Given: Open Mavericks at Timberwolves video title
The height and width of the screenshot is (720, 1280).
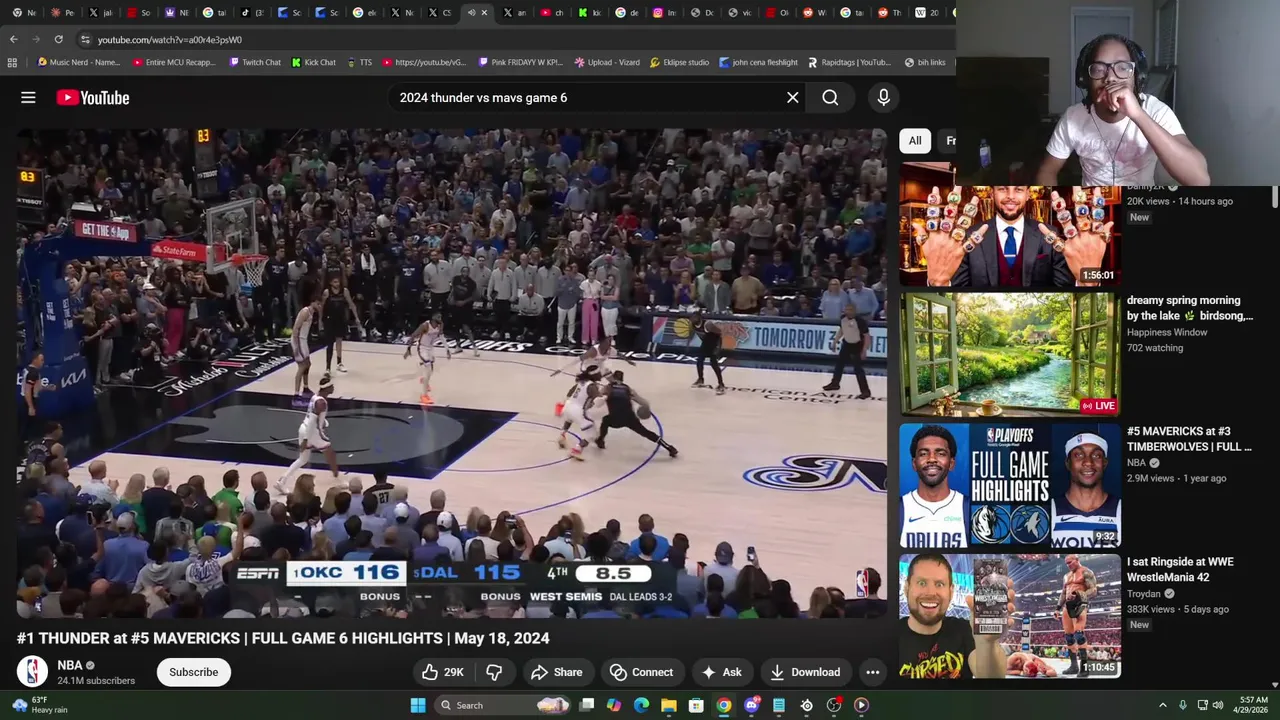Looking at the screenshot, I should tap(1189, 439).
